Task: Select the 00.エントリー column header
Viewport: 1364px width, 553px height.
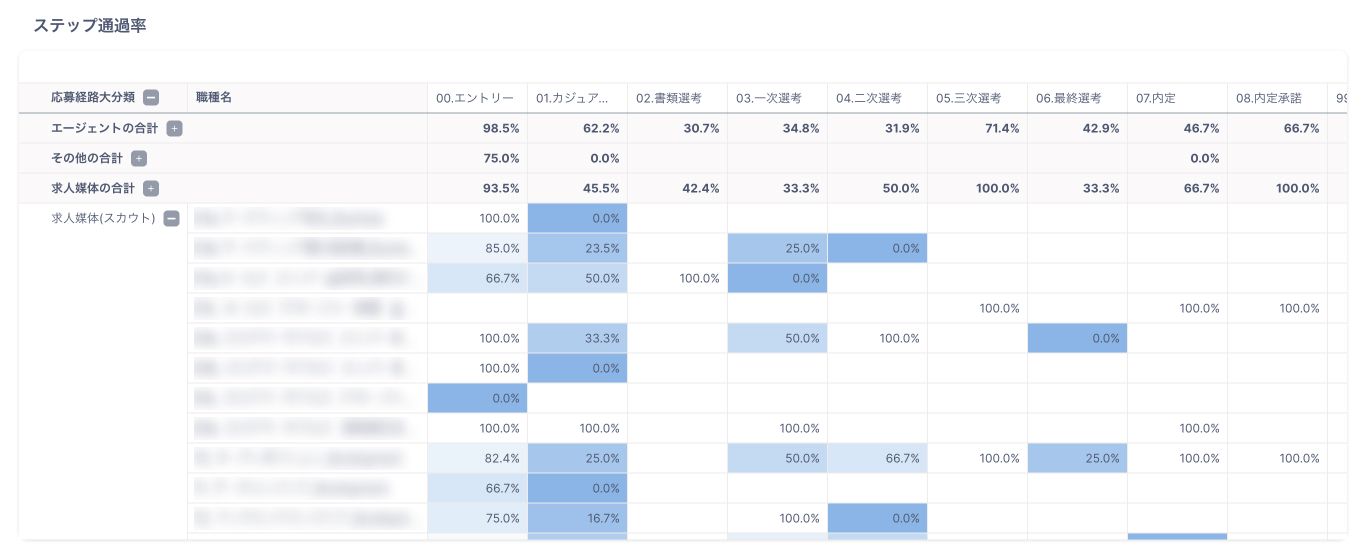Action: tap(475, 98)
